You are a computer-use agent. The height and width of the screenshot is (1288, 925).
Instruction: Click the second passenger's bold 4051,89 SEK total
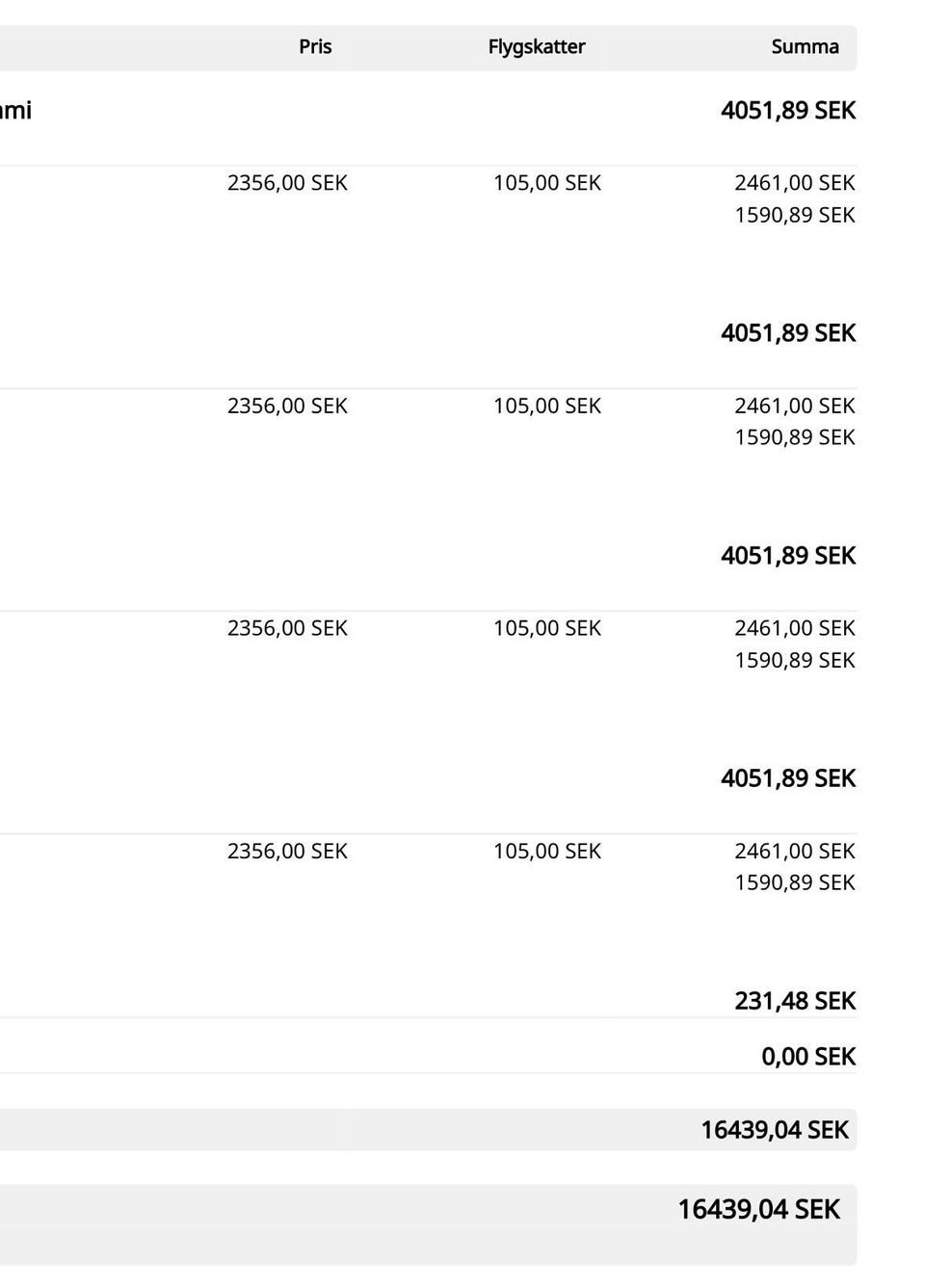click(788, 333)
